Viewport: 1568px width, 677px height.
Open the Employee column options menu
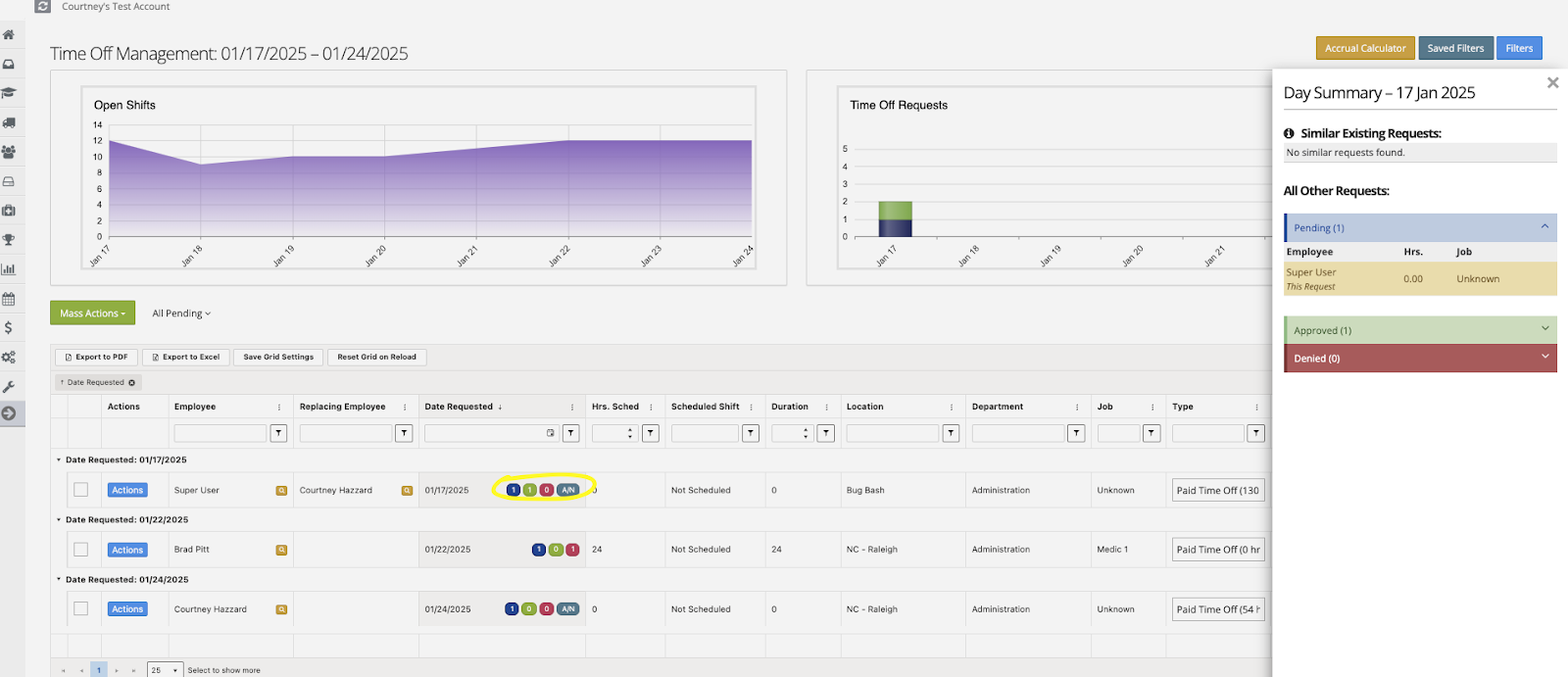pos(279,408)
